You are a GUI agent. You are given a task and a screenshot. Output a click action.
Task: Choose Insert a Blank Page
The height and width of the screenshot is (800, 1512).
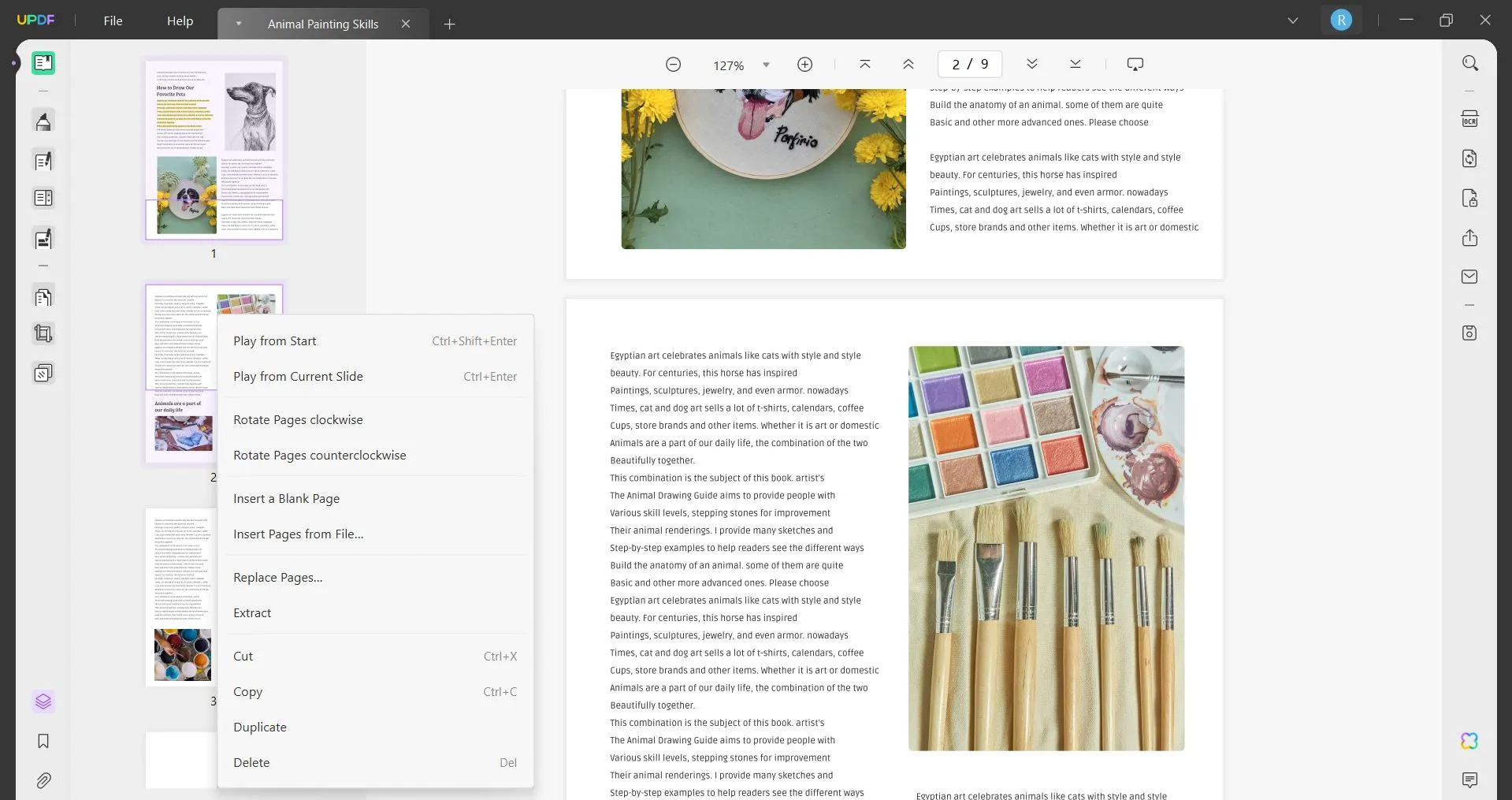[375, 499]
